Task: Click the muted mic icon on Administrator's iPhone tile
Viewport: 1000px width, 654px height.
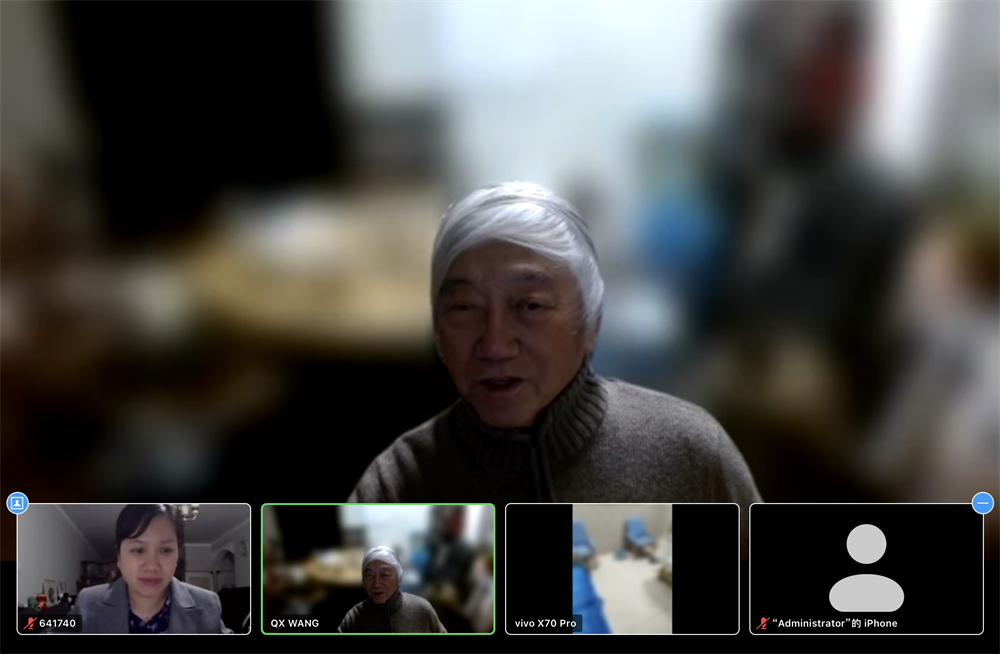Action: click(763, 623)
